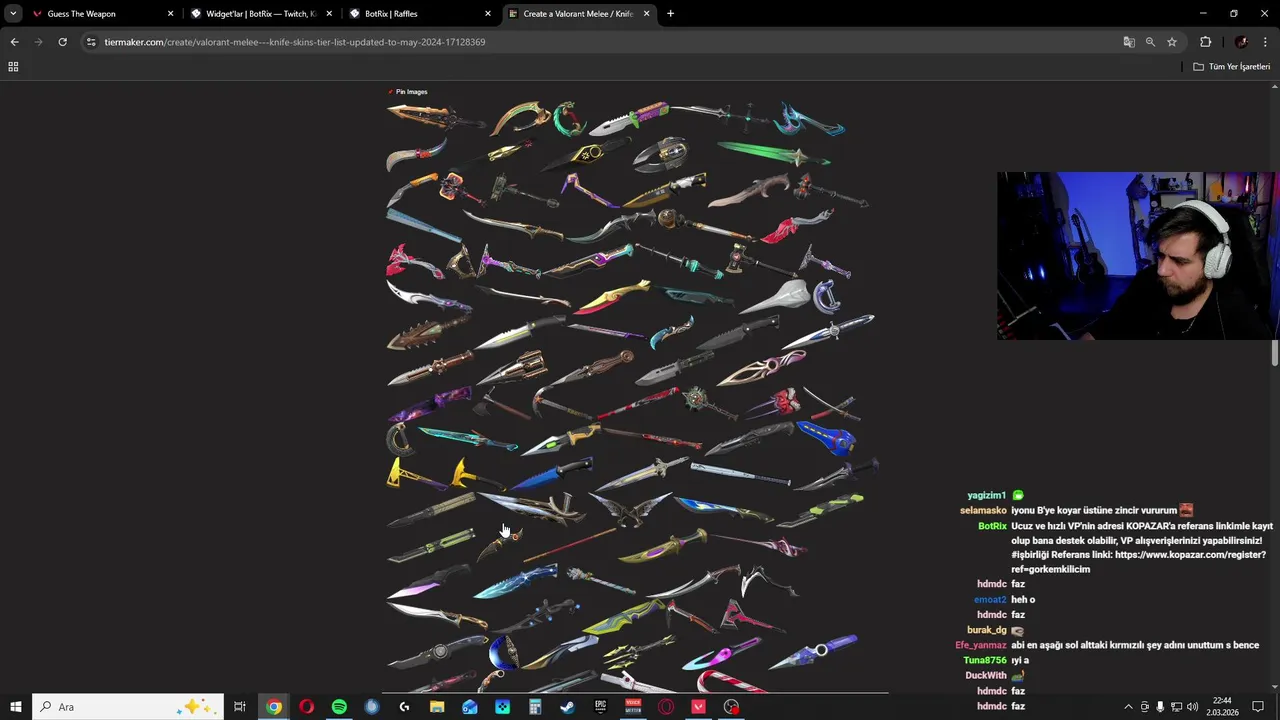
Task: Open a new browser tab
Action: pos(670,14)
